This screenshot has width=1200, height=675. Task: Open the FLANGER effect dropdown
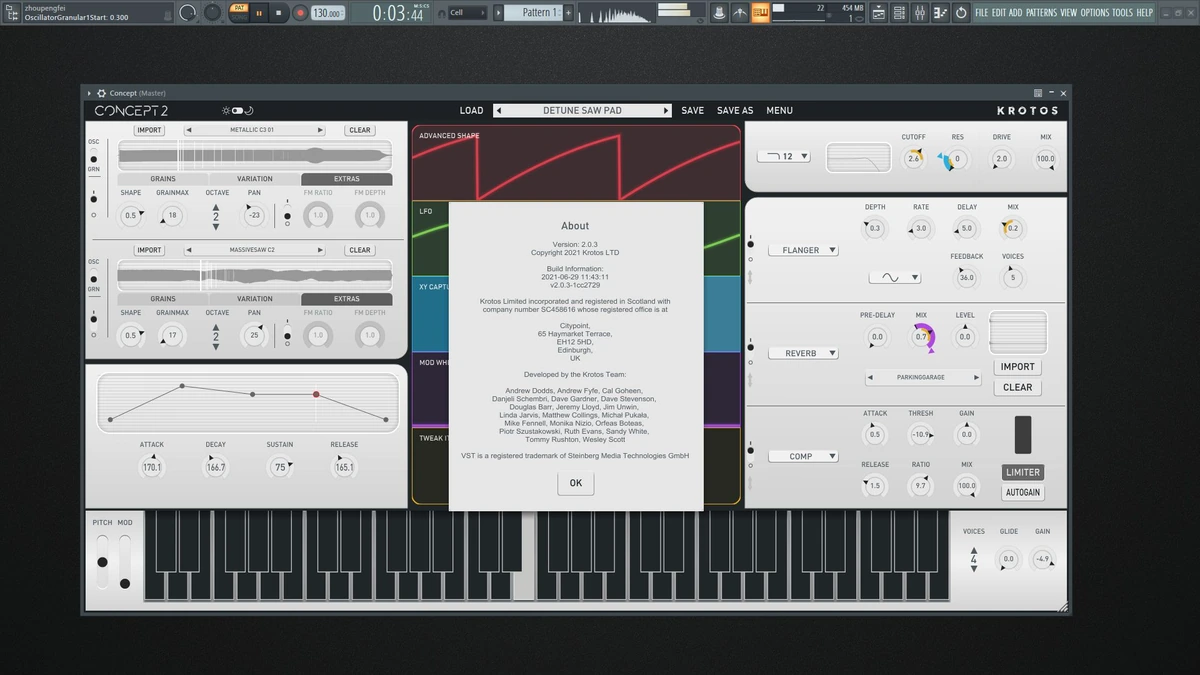803,250
